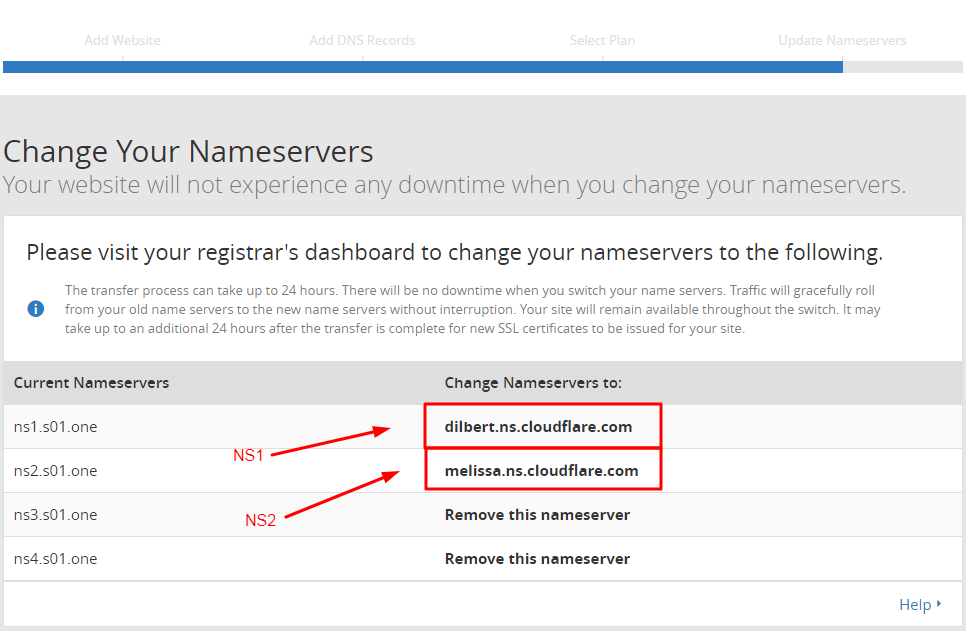Click current nameserver ns3.s01.one

coord(55,515)
